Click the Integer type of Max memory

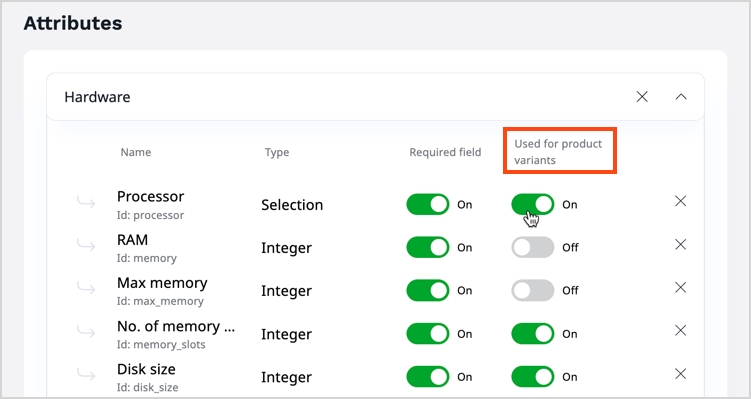point(286,291)
